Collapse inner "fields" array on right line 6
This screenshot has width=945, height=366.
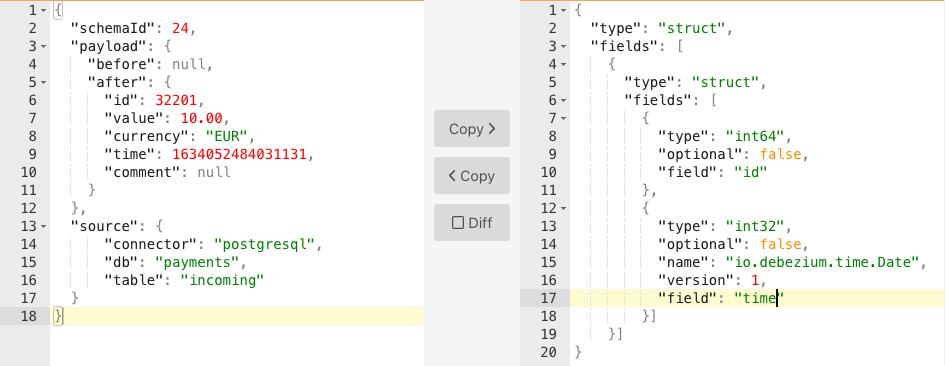[563, 101]
